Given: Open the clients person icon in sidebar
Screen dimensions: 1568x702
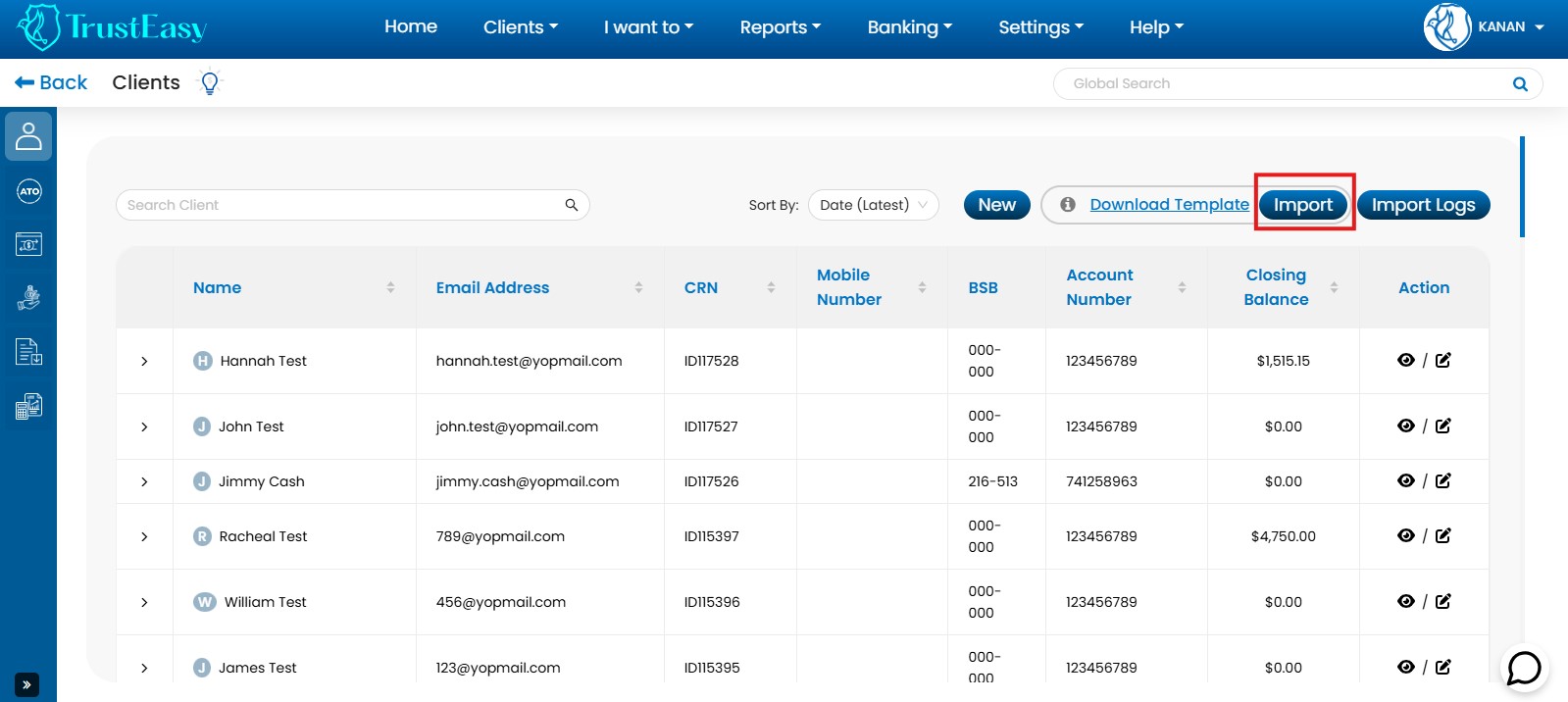Looking at the screenshot, I should [28, 136].
